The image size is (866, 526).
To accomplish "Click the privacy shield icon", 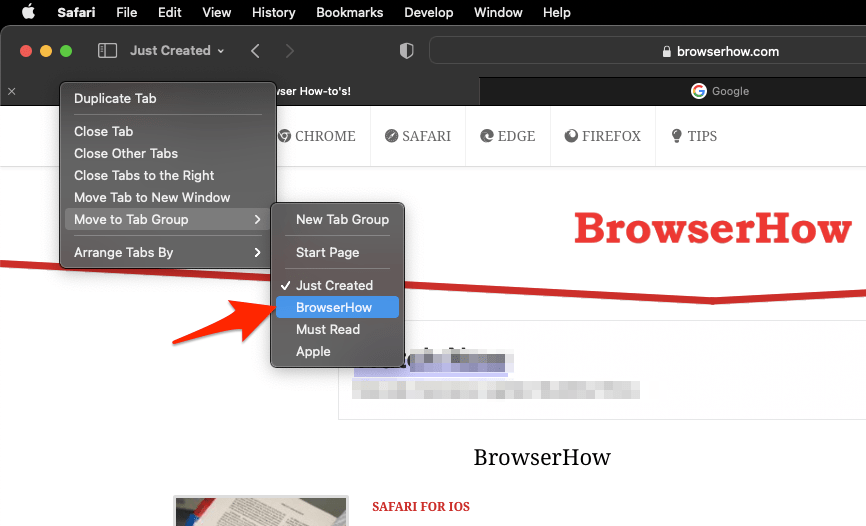I will (406, 51).
